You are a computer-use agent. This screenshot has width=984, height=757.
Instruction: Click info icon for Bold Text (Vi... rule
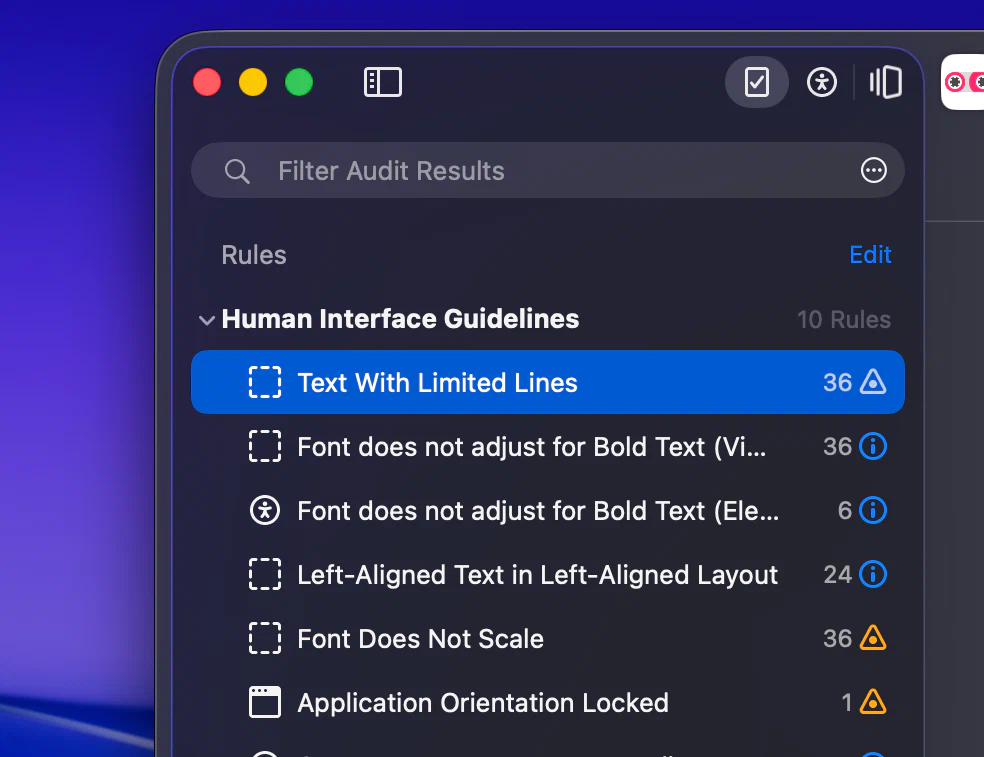coord(873,446)
